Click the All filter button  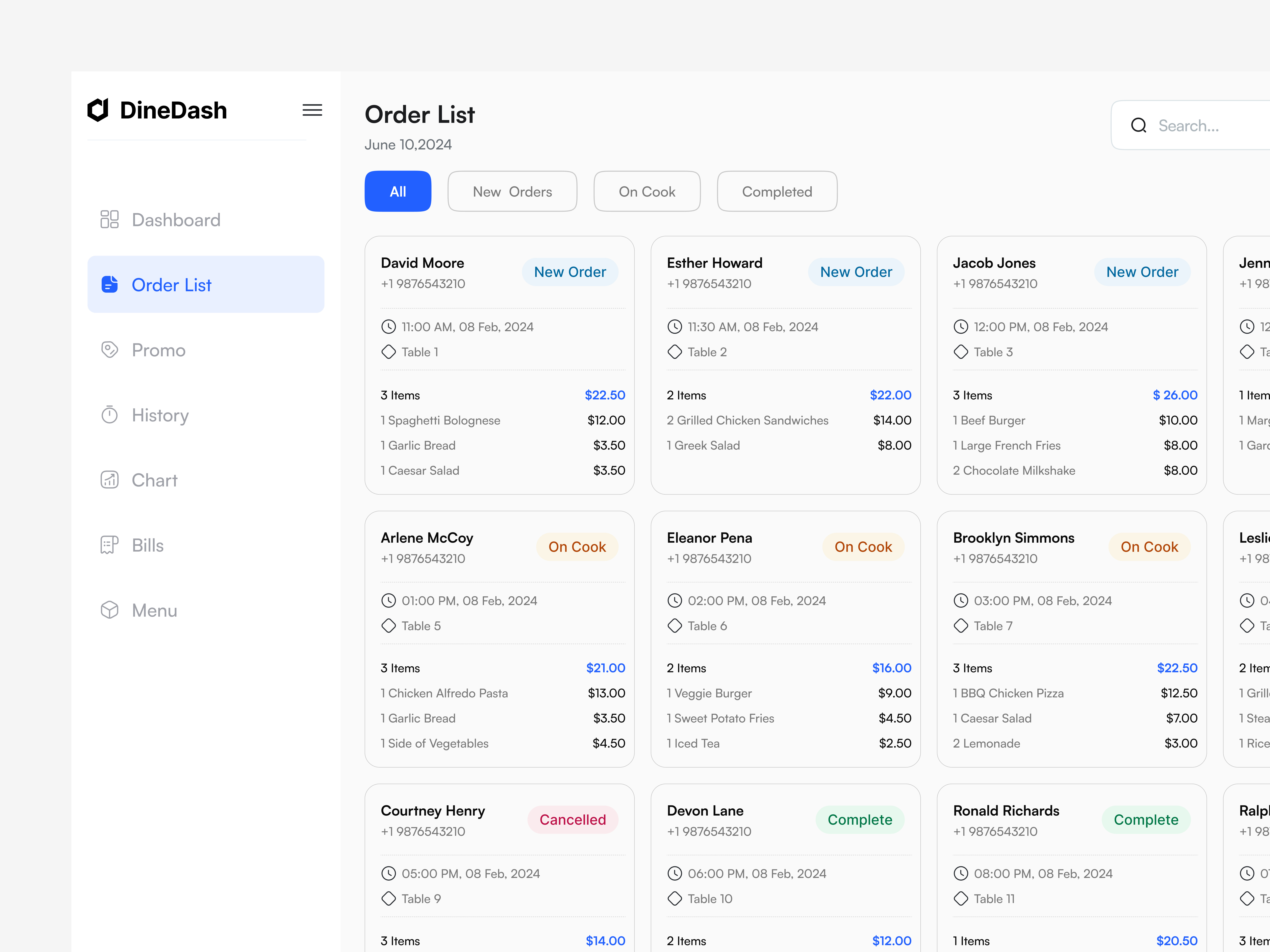click(x=398, y=191)
